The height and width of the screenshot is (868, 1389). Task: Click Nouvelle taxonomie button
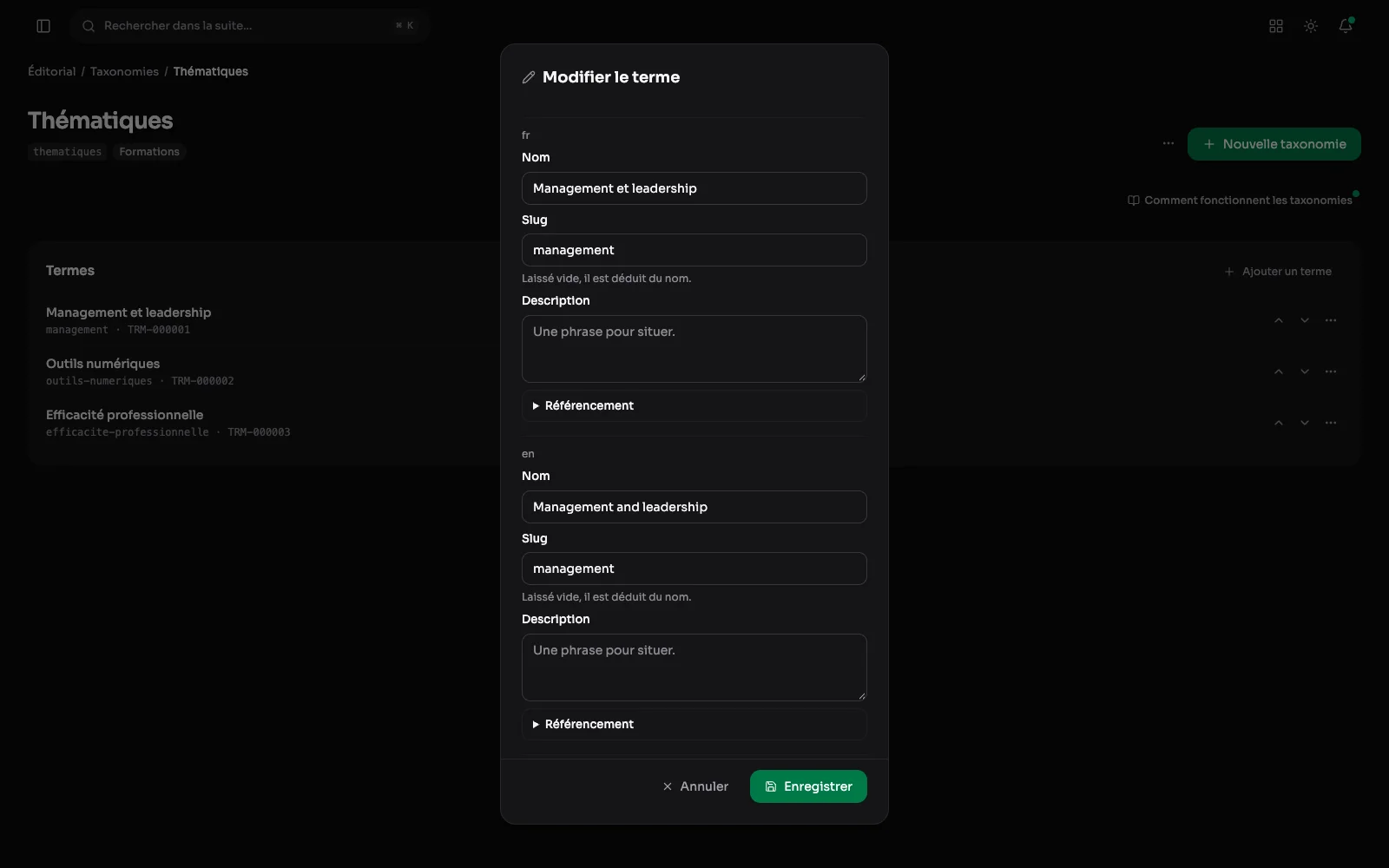1274,144
